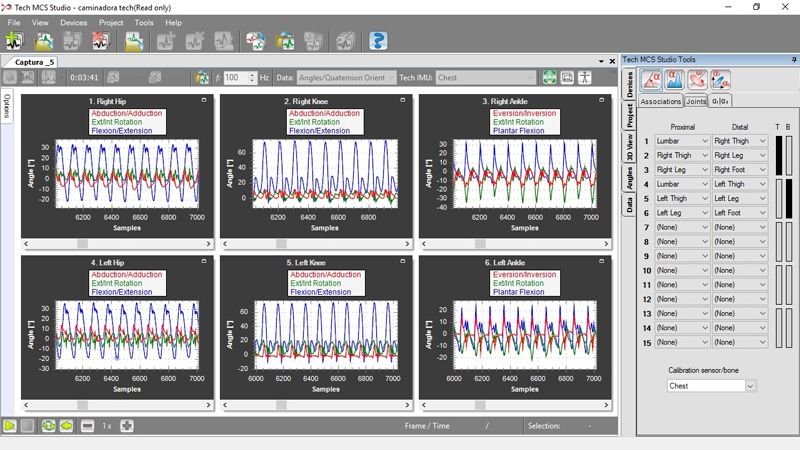Viewport: 800px width, 450px height.
Task: Click the human figure icon in capture toolbar
Action: (586, 77)
